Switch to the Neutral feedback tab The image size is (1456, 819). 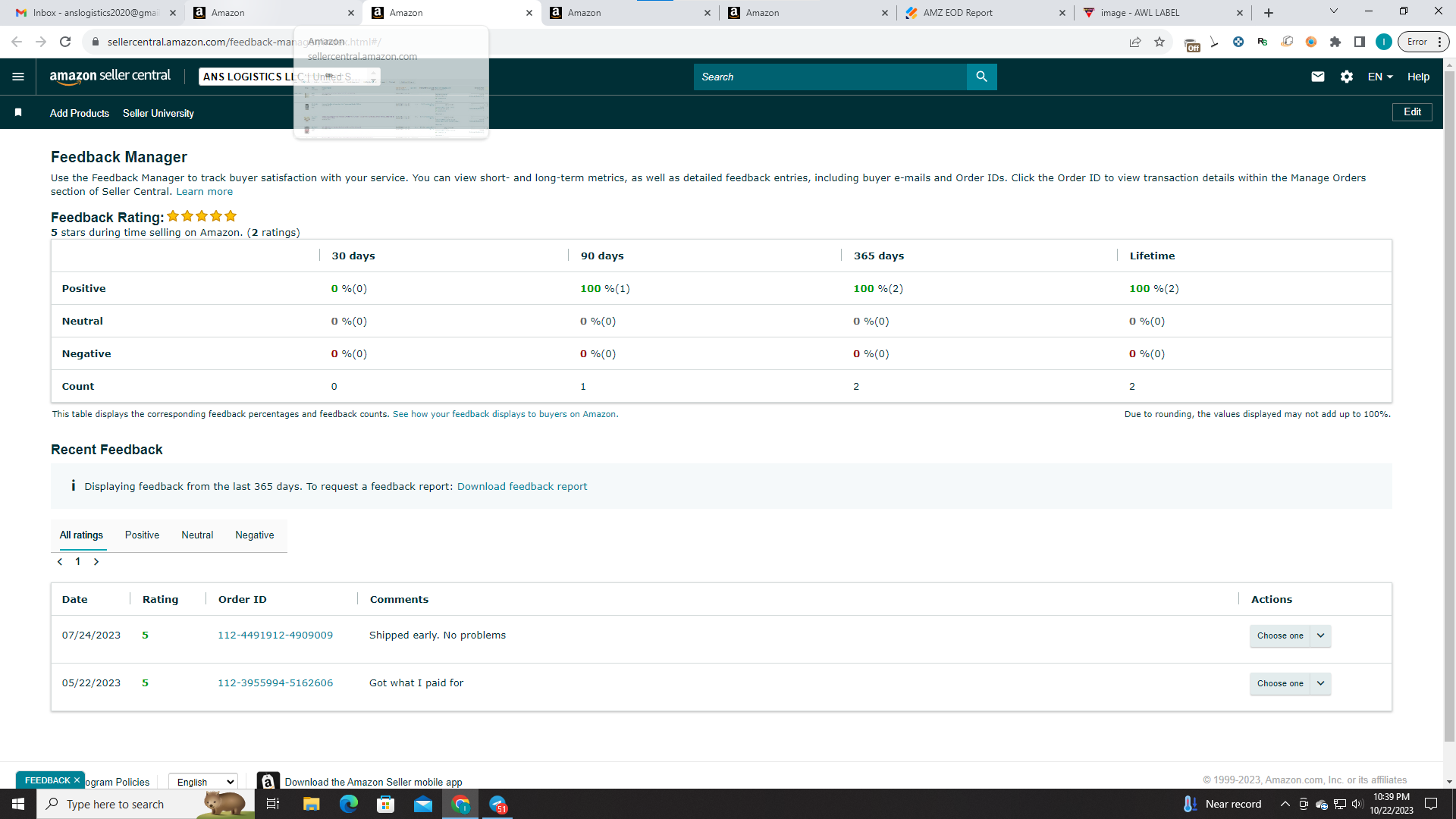click(x=197, y=535)
